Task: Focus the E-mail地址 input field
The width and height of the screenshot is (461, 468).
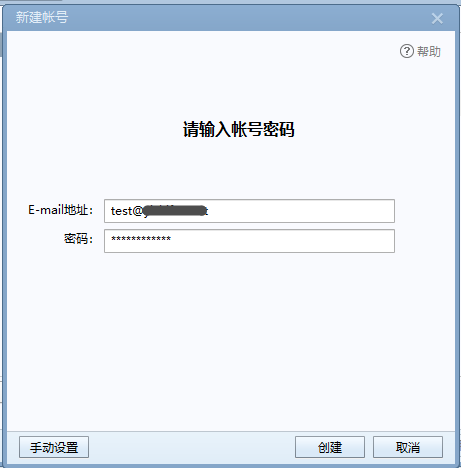Action: [x=249, y=211]
